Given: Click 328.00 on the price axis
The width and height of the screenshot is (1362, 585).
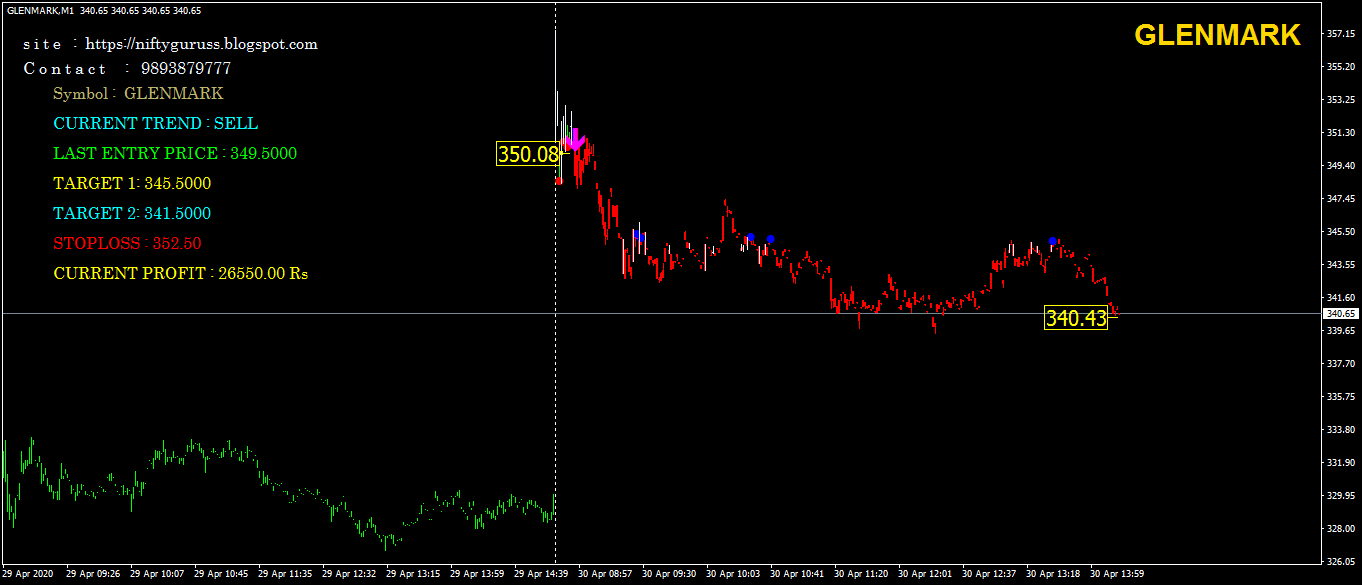Looking at the screenshot, I should (x=1340, y=529).
